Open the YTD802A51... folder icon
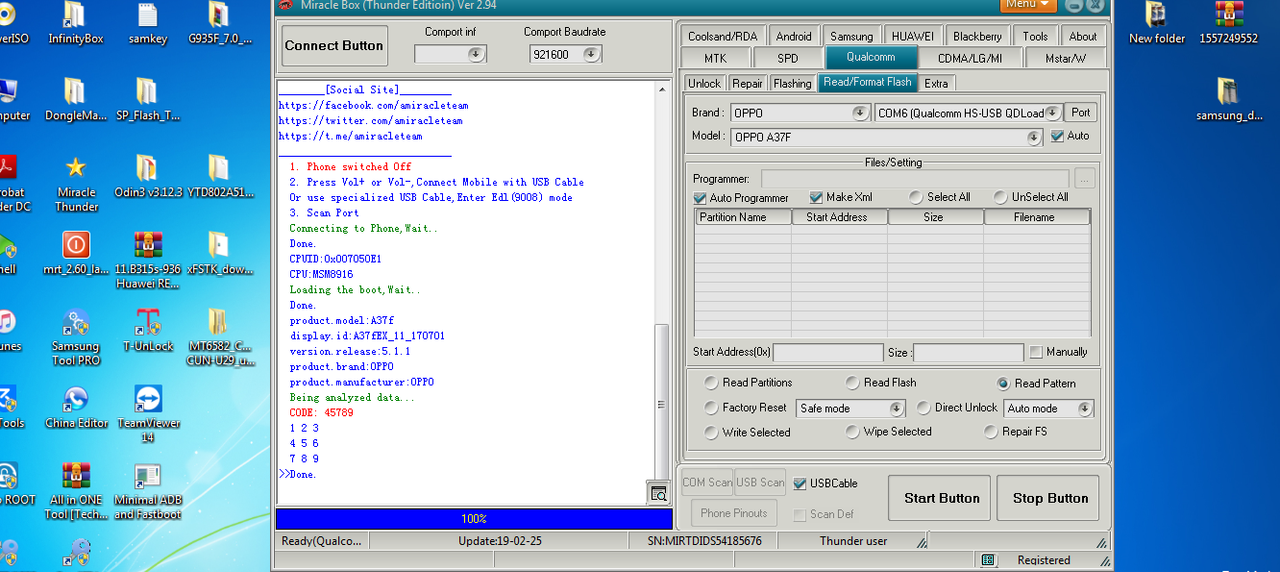The width and height of the screenshot is (1280, 572). click(220, 175)
